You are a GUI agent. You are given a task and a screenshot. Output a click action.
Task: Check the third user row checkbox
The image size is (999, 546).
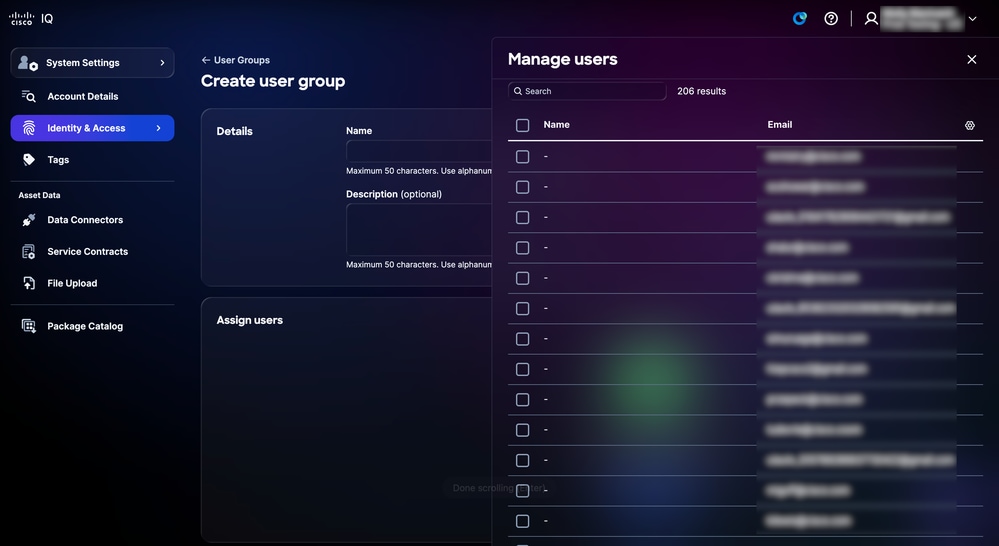click(522, 218)
